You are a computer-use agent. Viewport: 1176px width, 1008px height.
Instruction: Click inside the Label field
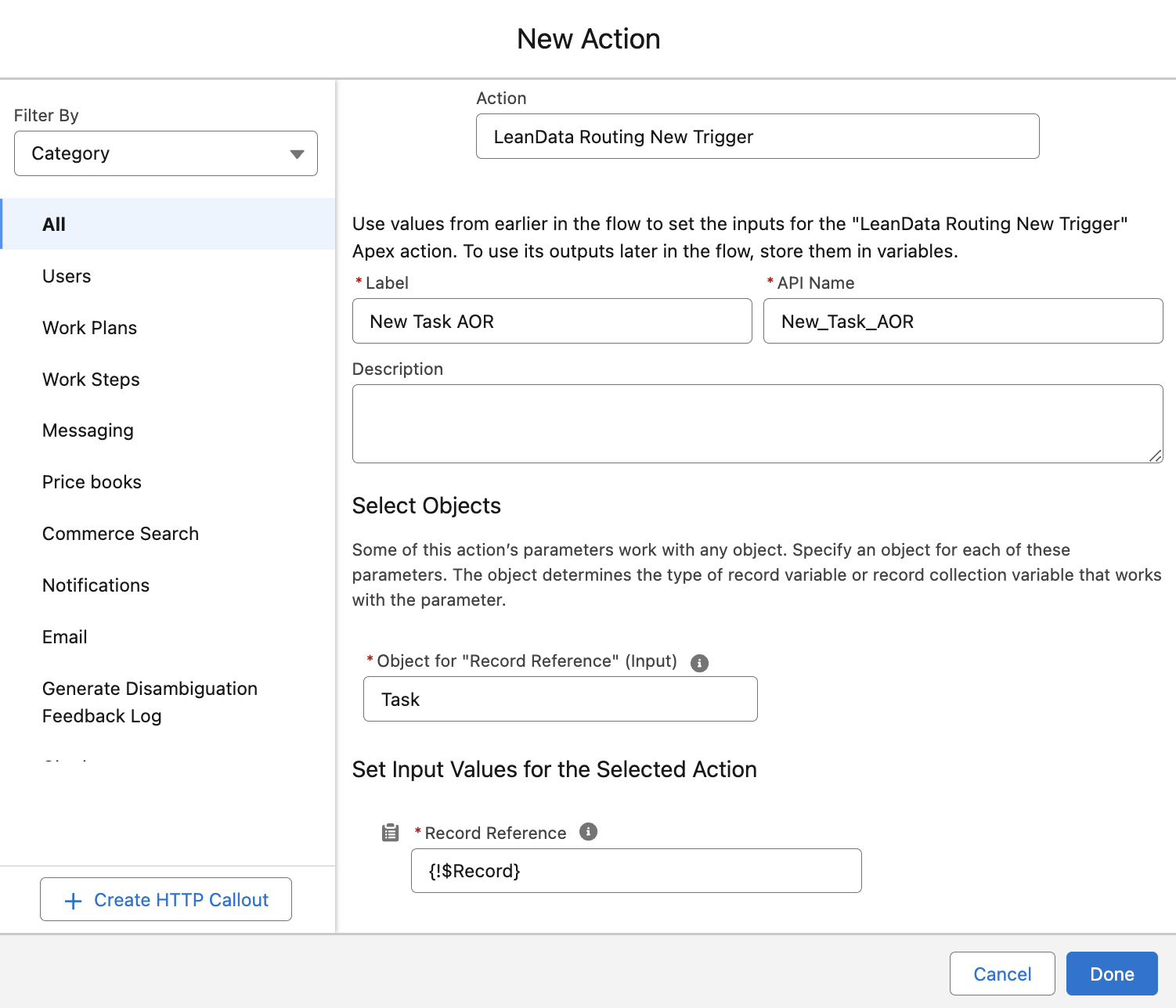click(551, 322)
